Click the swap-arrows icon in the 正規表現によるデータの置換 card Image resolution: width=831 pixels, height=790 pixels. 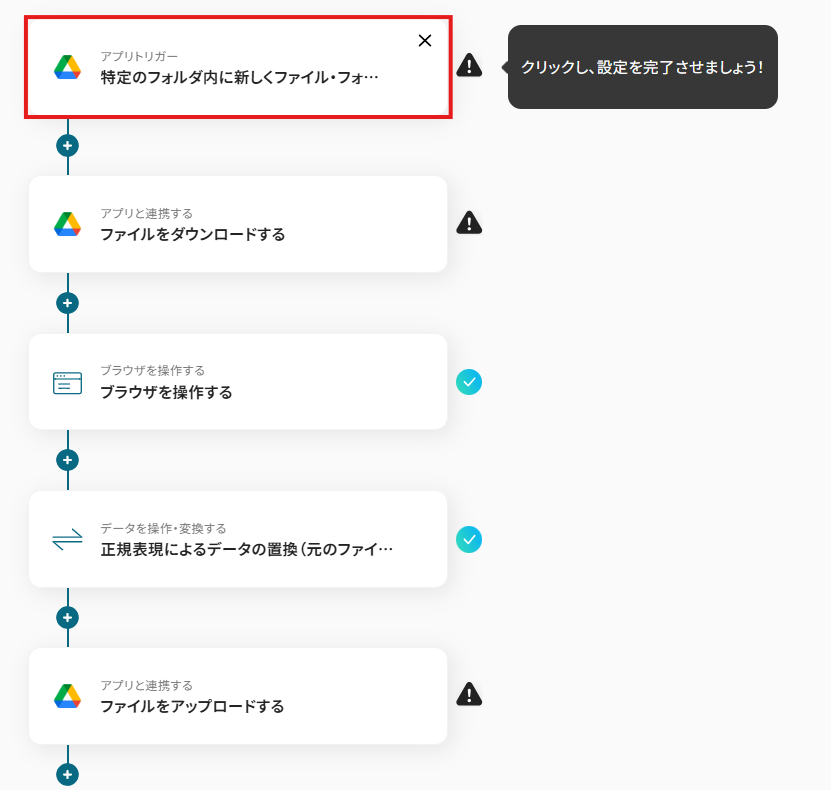(67, 539)
